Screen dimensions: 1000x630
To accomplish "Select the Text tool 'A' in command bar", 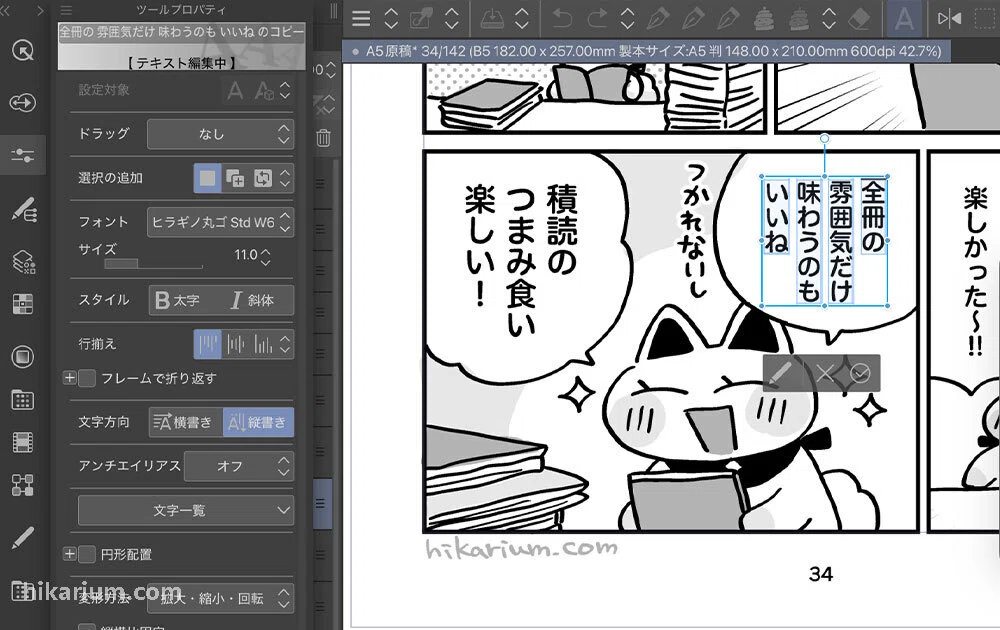I will [904, 18].
